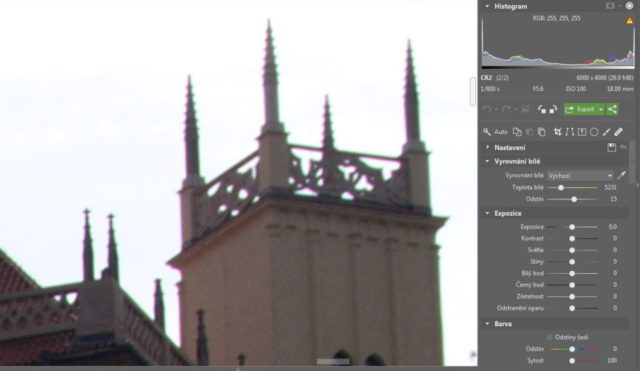Select the Retouching brush tool
This screenshot has height=371, width=640.
(x=618, y=132)
